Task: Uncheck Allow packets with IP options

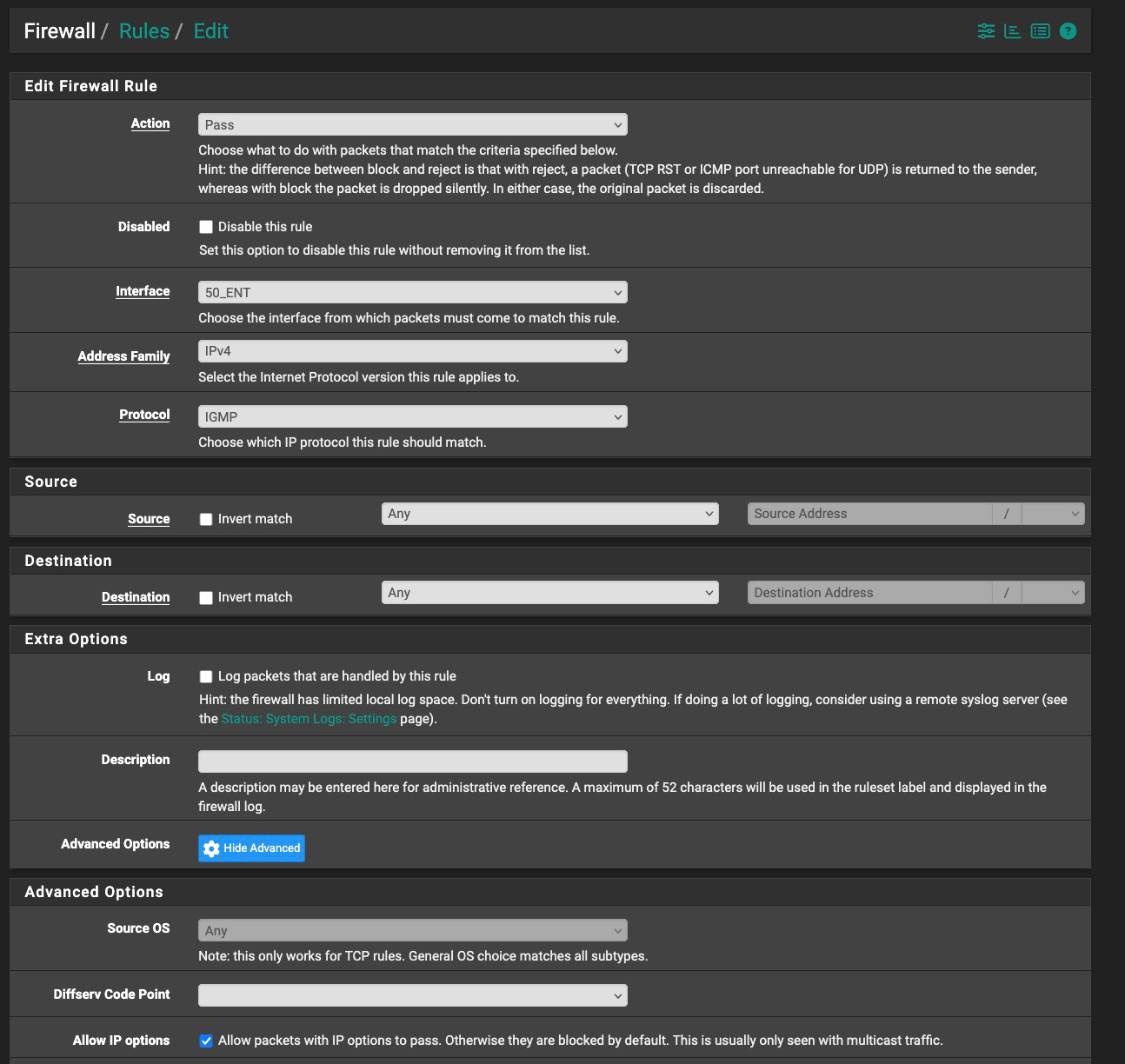Action: (x=205, y=1039)
